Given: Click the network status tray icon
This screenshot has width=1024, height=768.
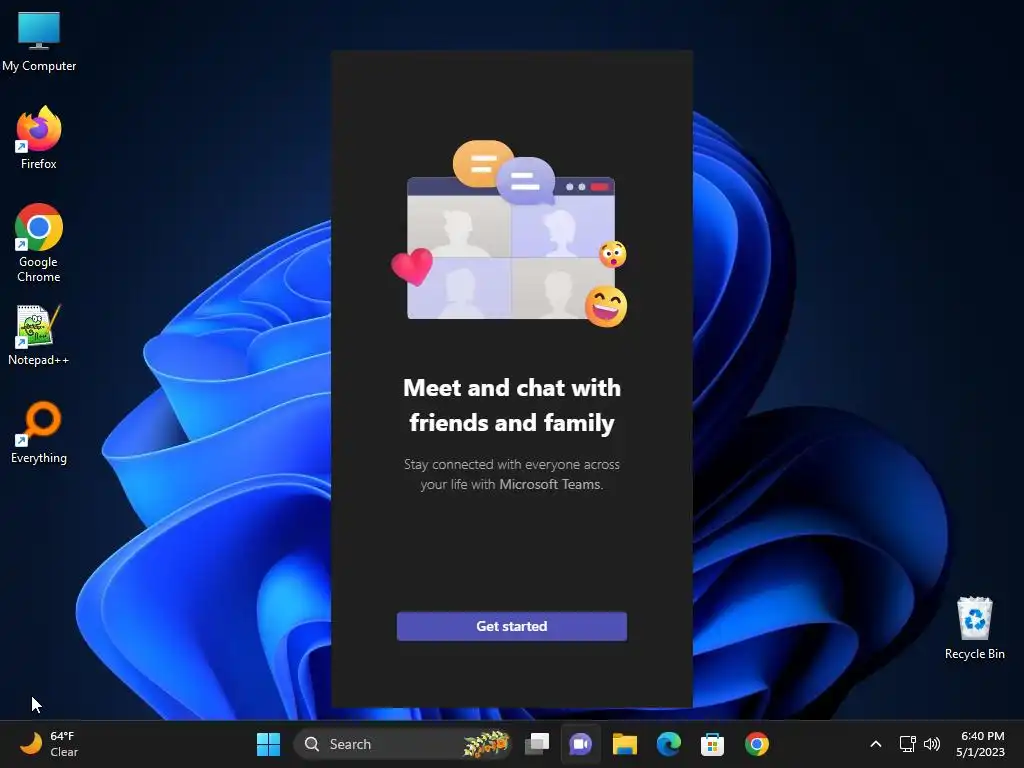Looking at the screenshot, I should [907, 744].
